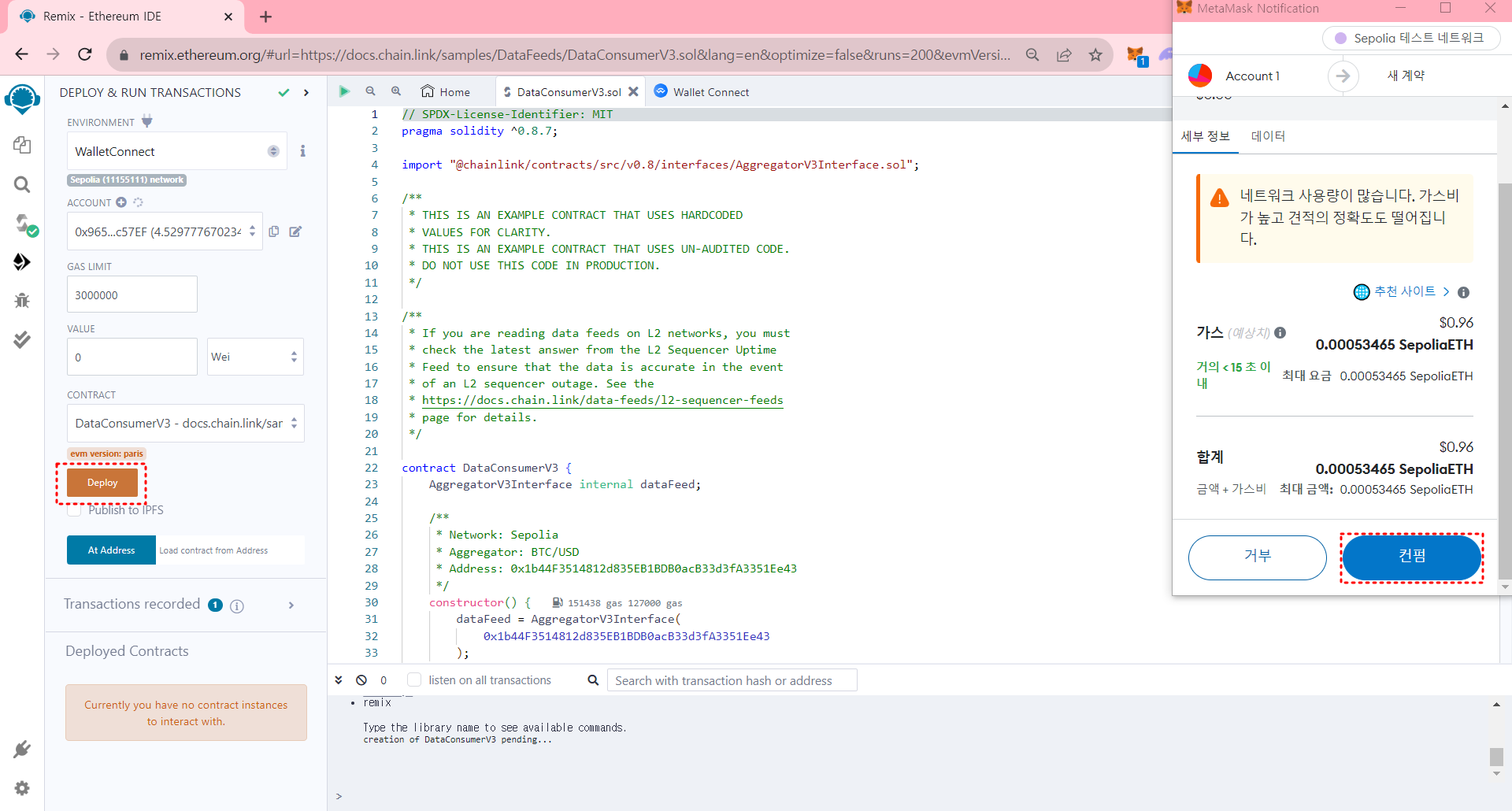1512x811 pixels.
Task: Zoom out the editor font
Action: 370,91
